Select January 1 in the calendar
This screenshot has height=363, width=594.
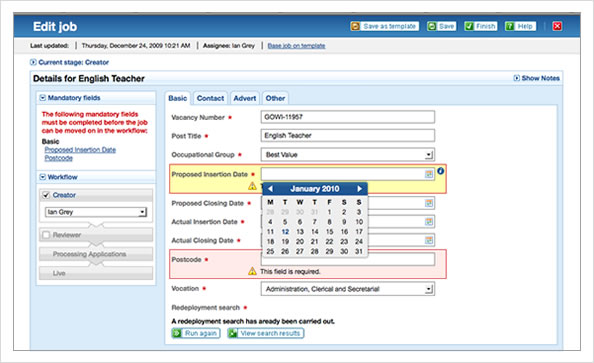coord(330,212)
